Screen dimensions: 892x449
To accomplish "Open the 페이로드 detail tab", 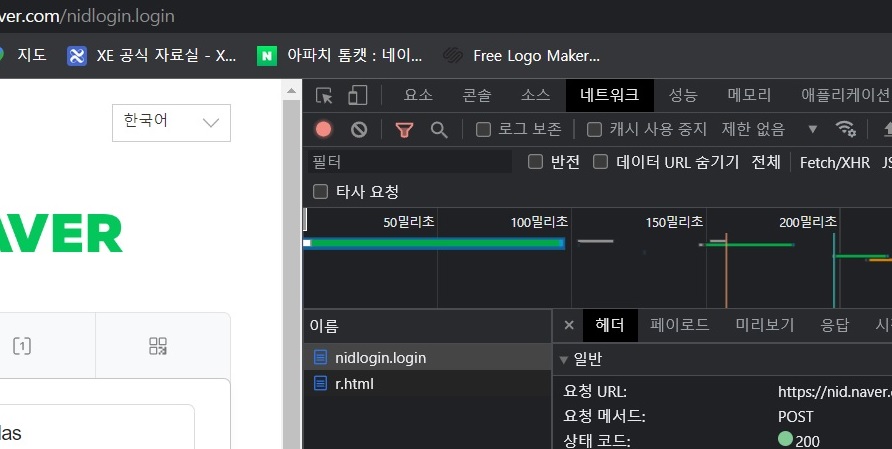I will 679,325.
